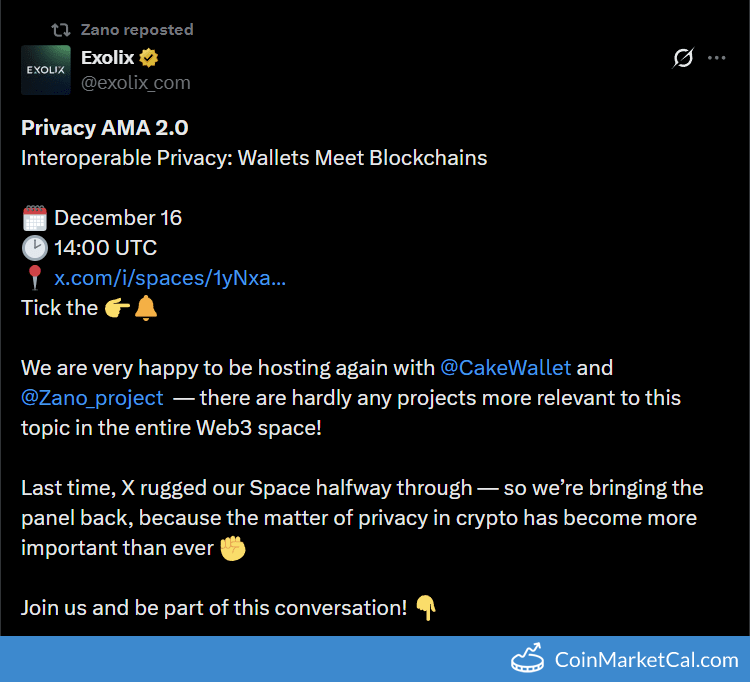Click the CoinMarketCal.com watermark text

point(646,660)
